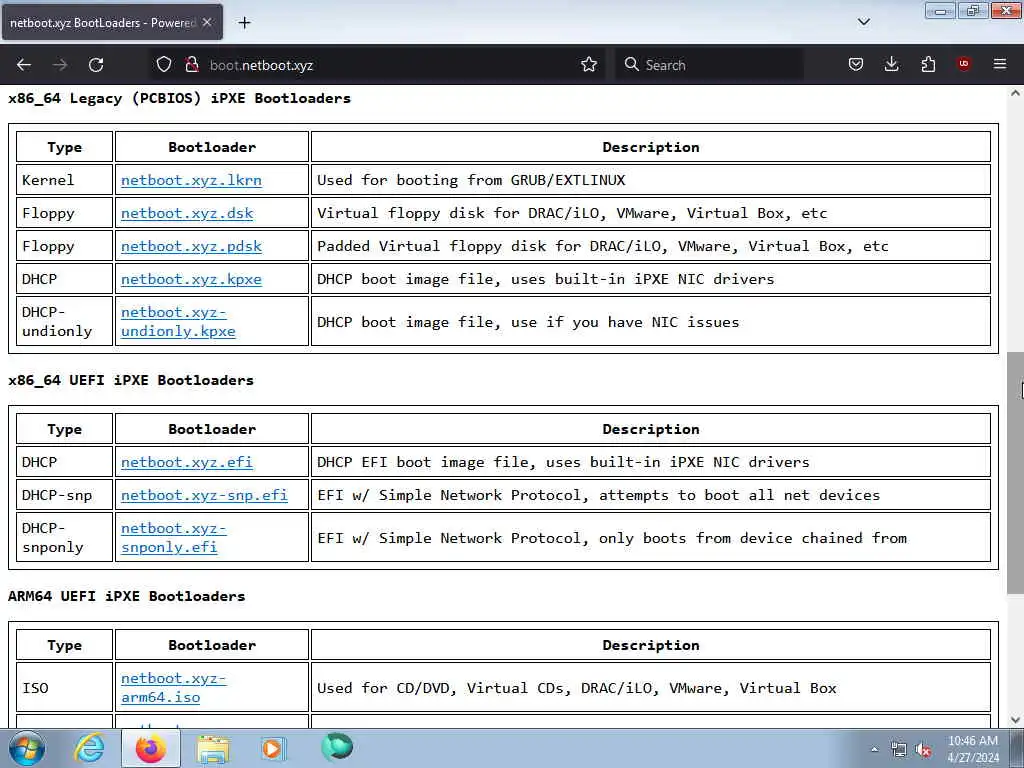This screenshot has width=1024, height=768.
Task: Click the muted volume tray icon
Action: point(923,750)
